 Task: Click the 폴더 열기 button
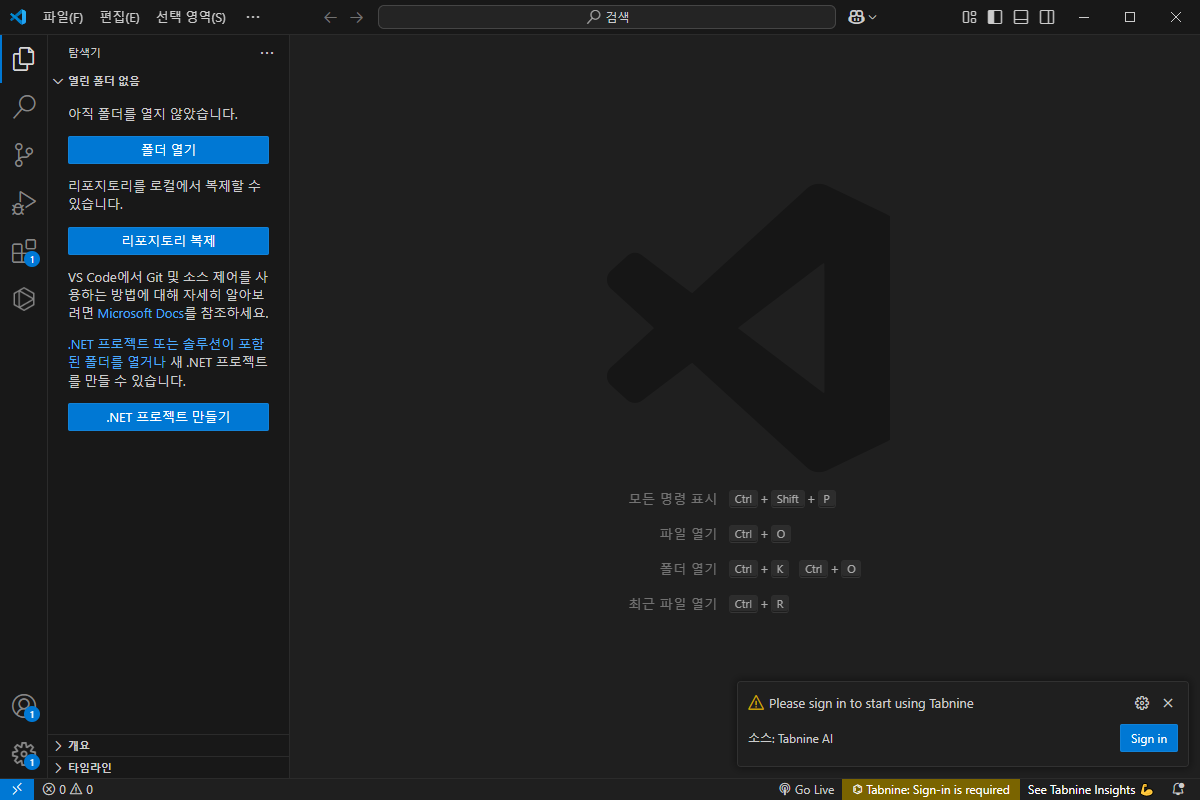(168, 149)
